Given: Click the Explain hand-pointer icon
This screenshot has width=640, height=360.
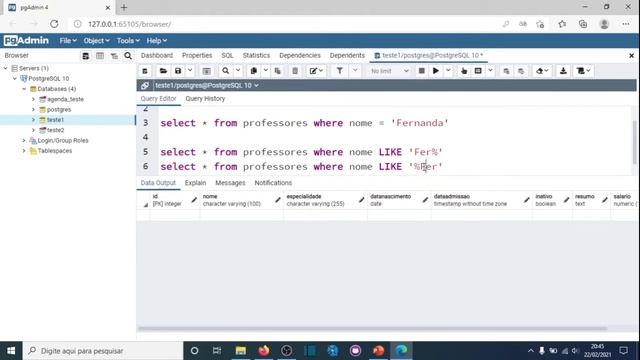Looking at the screenshot, I should (464, 71).
